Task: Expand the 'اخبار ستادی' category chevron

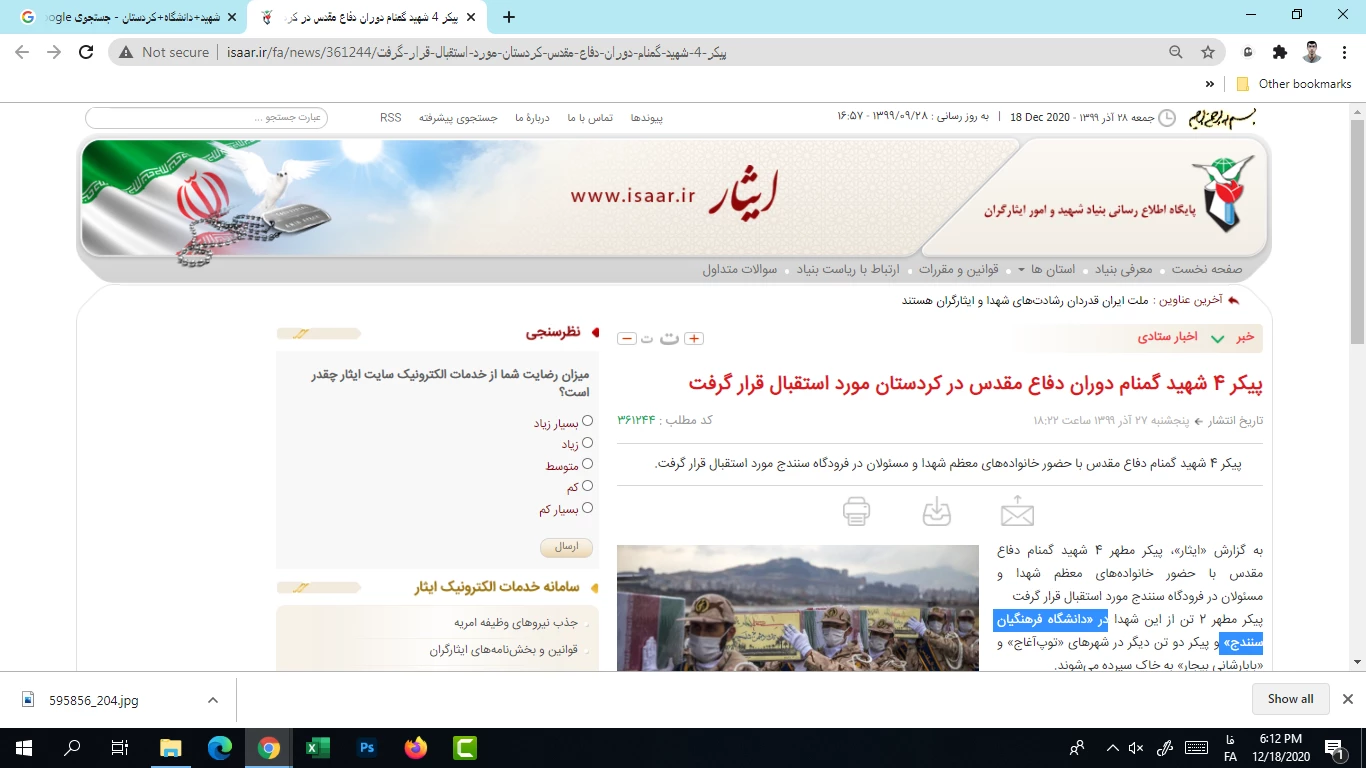Action: pos(1217,338)
